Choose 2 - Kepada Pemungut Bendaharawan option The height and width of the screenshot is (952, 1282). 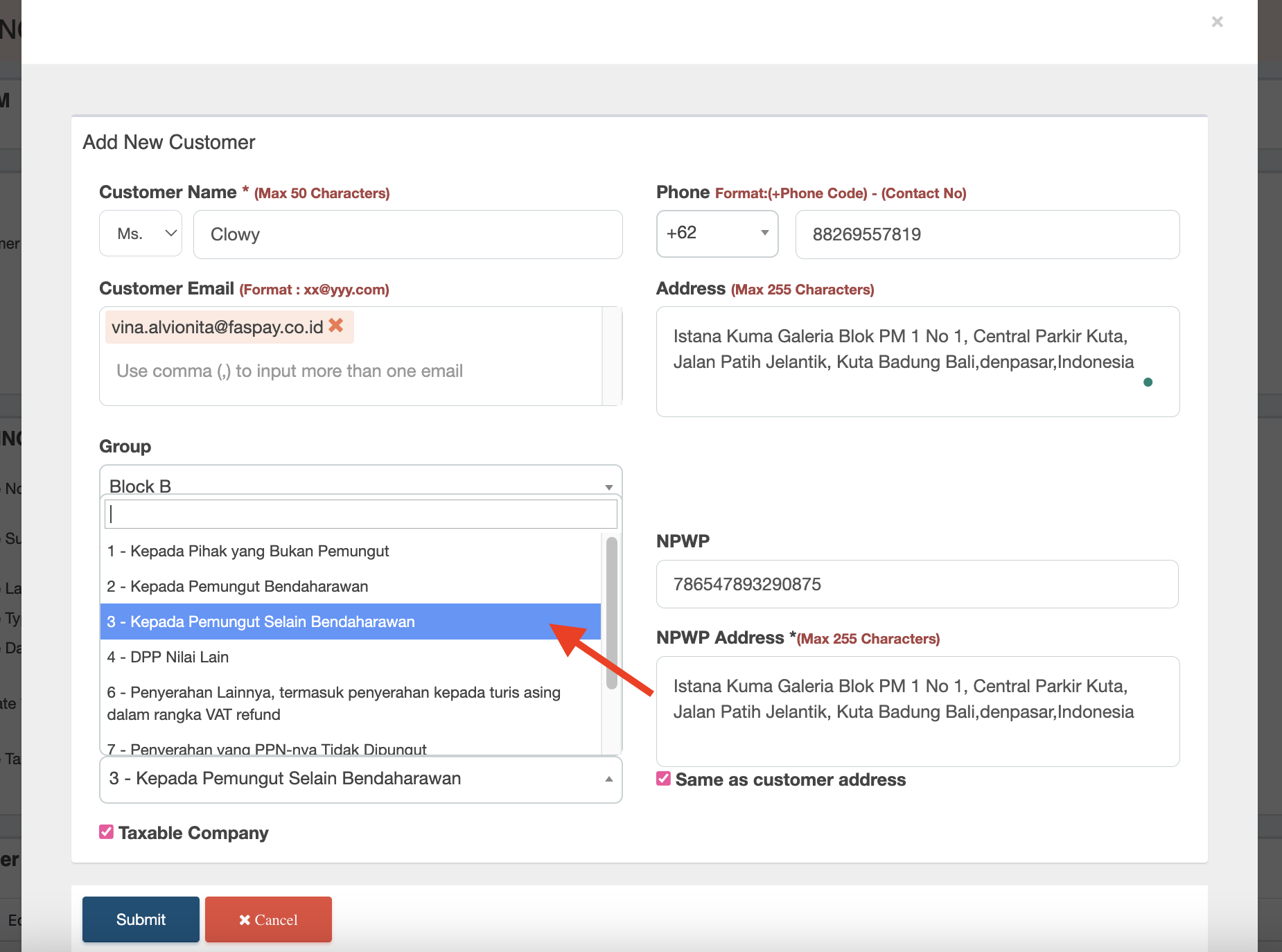[x=238, y=587]
